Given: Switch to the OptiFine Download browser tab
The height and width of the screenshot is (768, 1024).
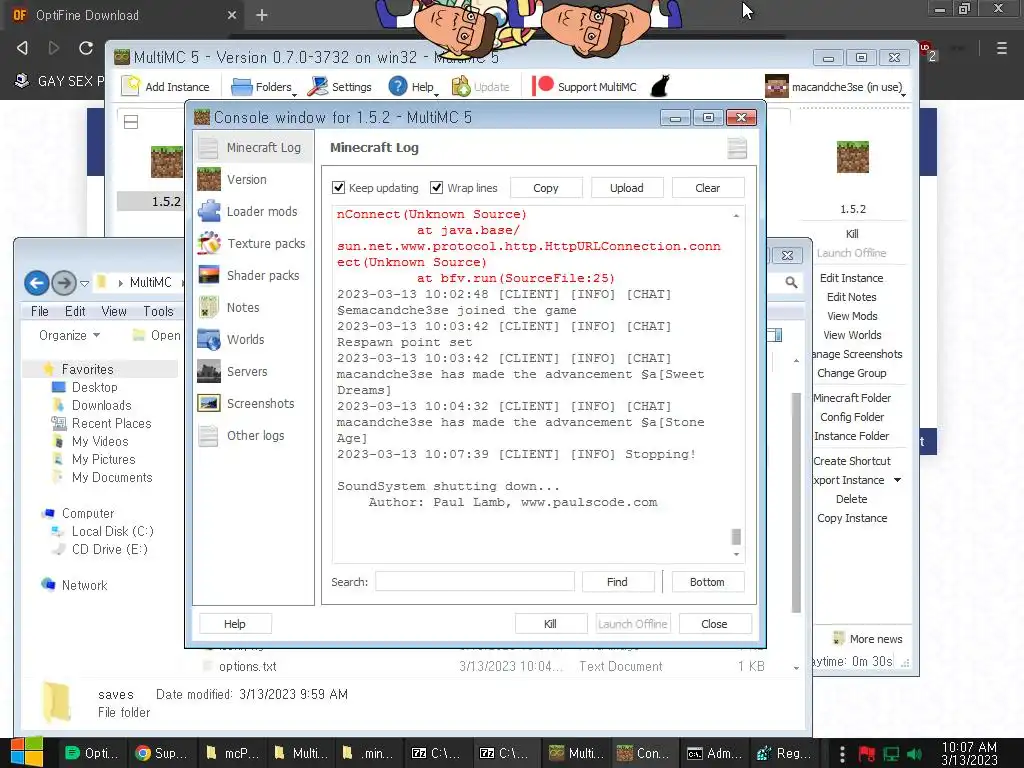Looking at the screenshot, I should tap(124, 15).
